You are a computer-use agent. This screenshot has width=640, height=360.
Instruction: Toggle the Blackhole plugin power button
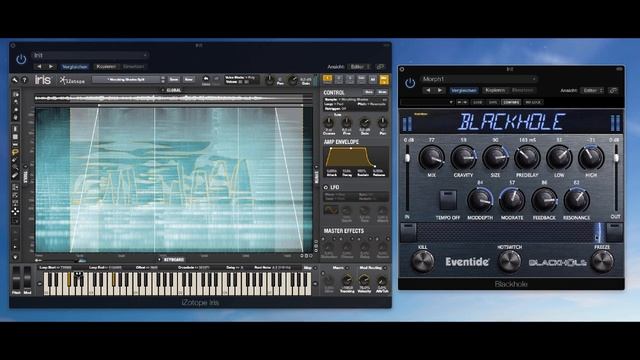pyautogui.click(x=410, y=83)
